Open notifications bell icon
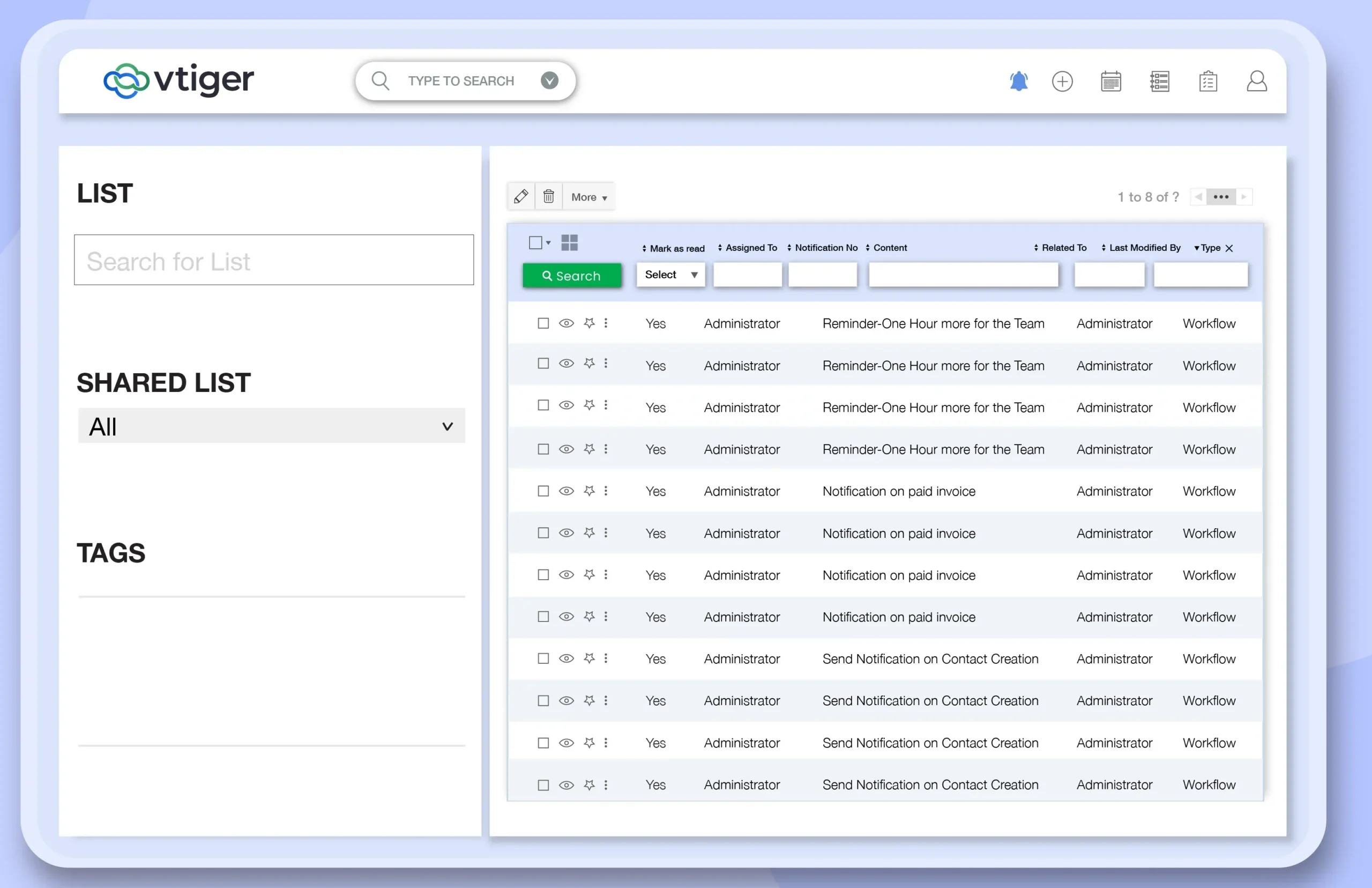The image size is (1372, 888). point(1018,82)
